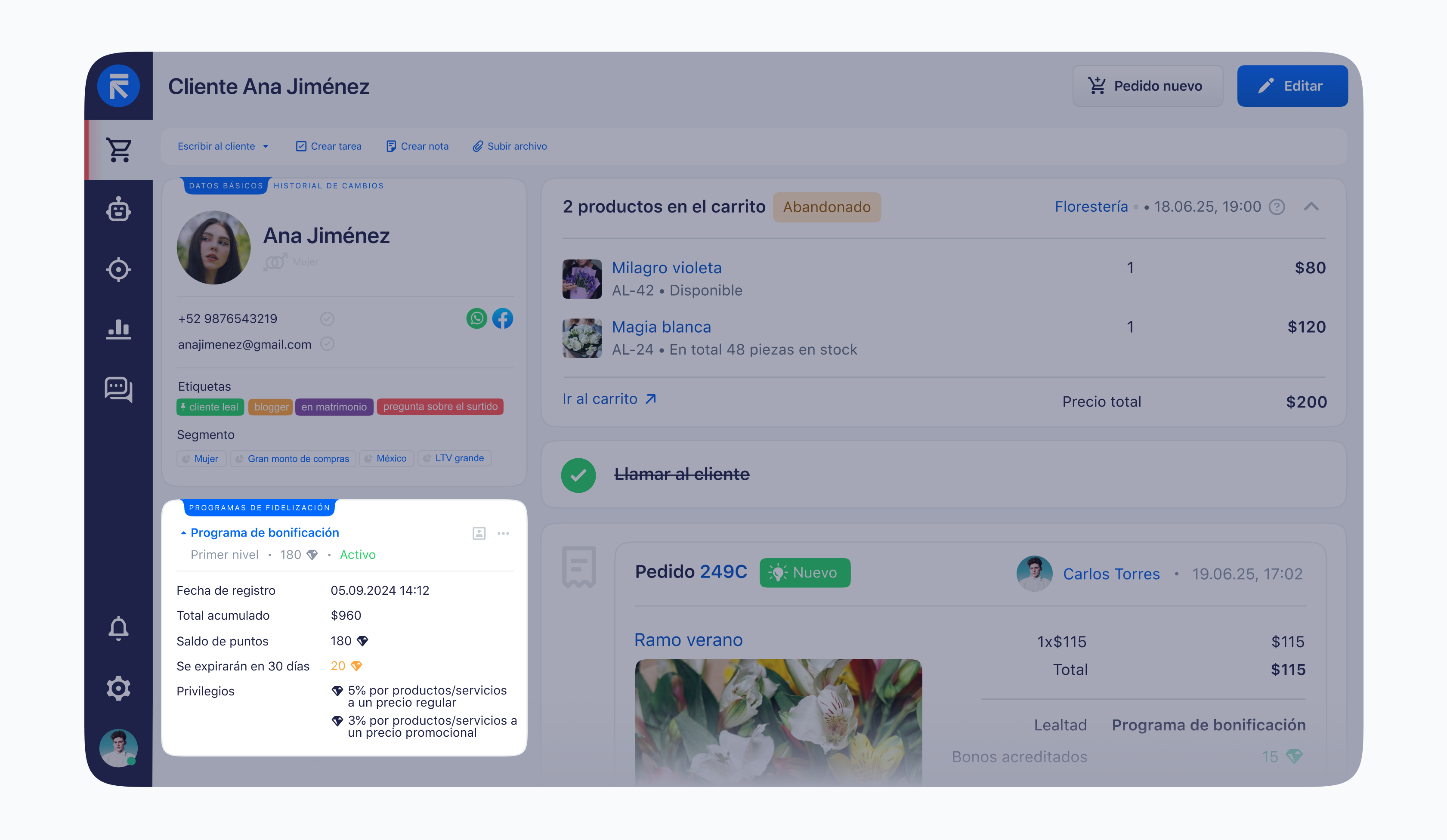The image size is (1447, 840).
Task: Open the notifications bell
Action: [x=118, y=628]
